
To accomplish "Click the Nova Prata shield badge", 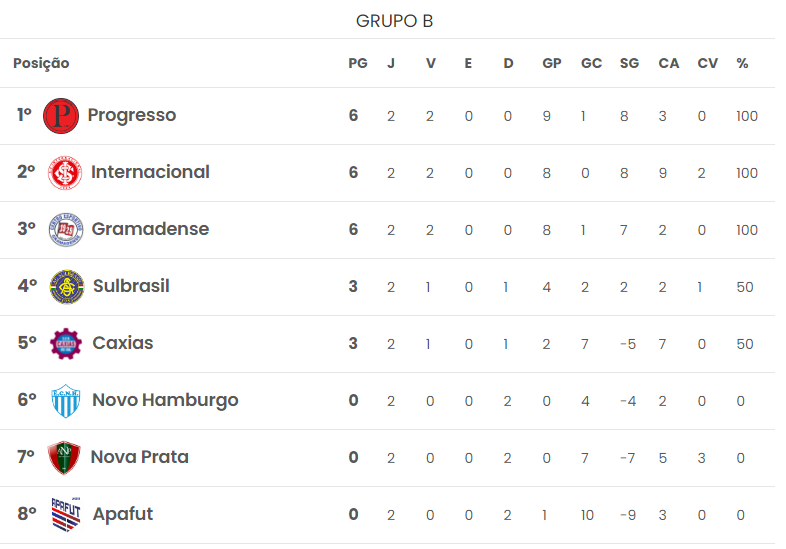I will (64, 458).
